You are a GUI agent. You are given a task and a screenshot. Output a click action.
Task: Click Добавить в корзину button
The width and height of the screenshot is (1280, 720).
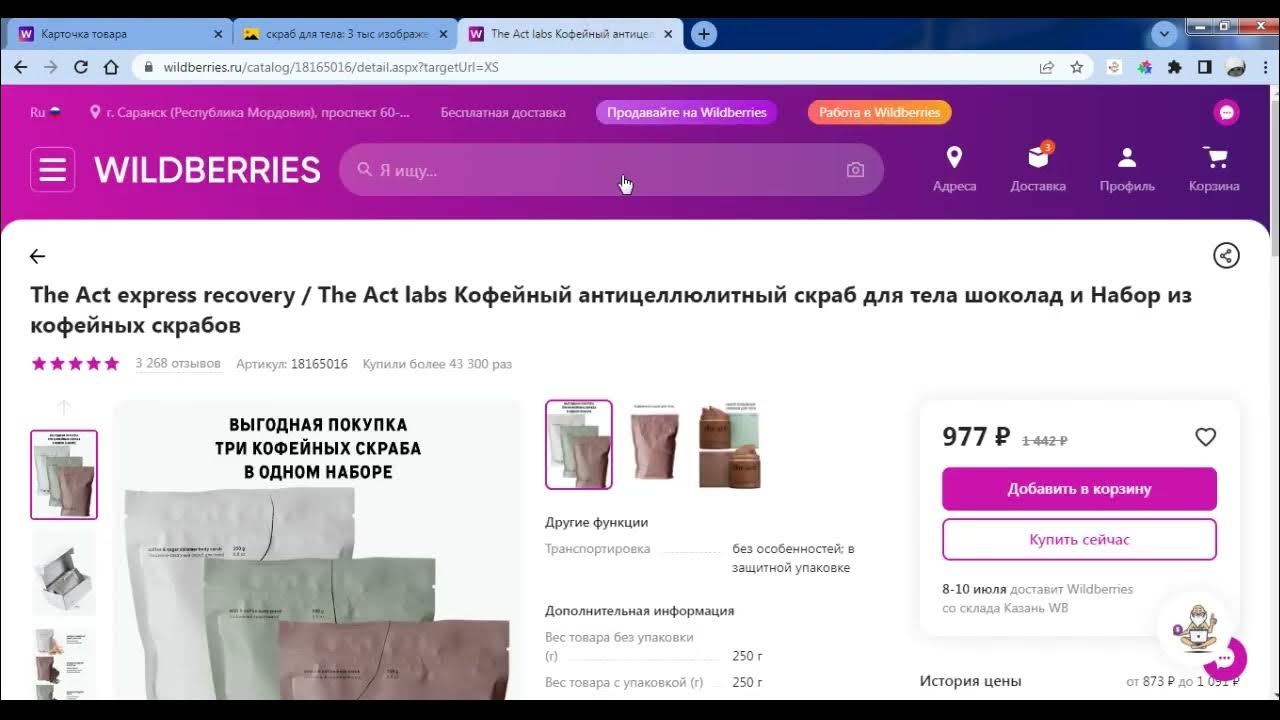click(x=1079, y=489)
